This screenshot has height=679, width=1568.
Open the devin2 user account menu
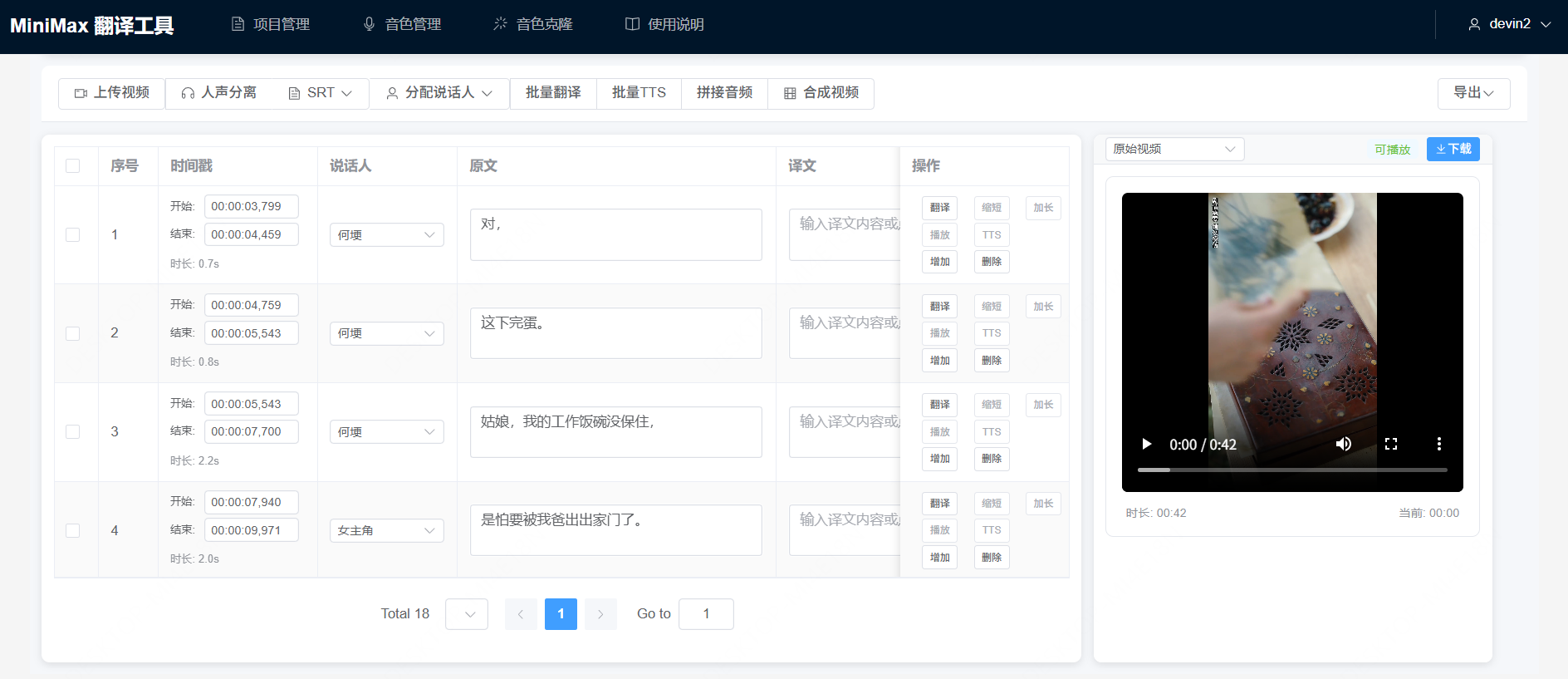point(1509,24)
